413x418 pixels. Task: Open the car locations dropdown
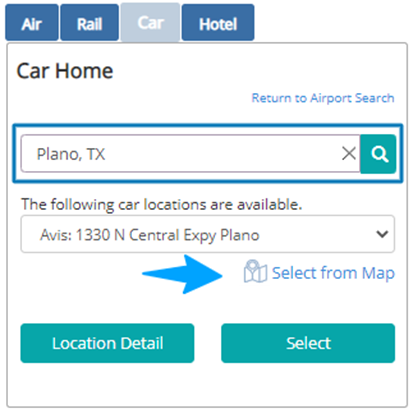pos(208,234)
